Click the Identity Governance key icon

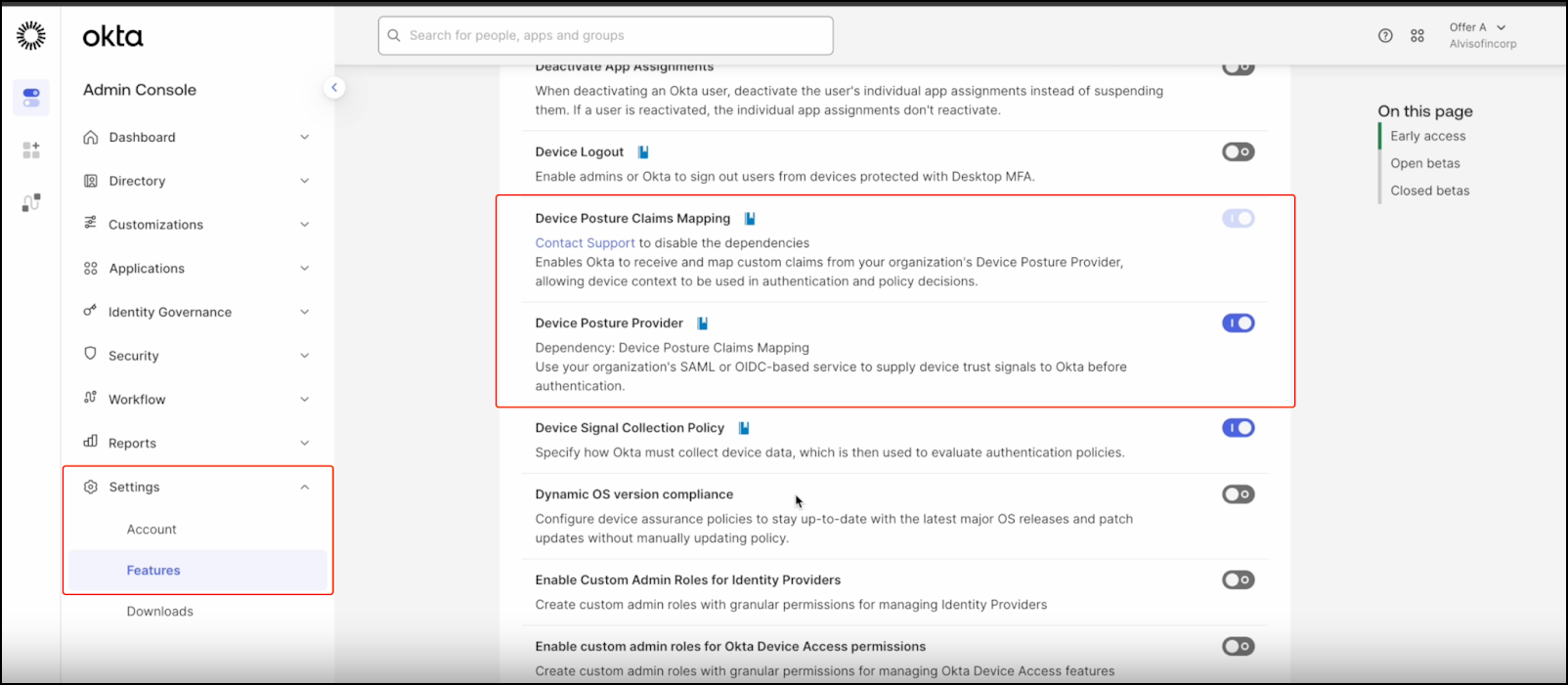[x=91, y=311]
